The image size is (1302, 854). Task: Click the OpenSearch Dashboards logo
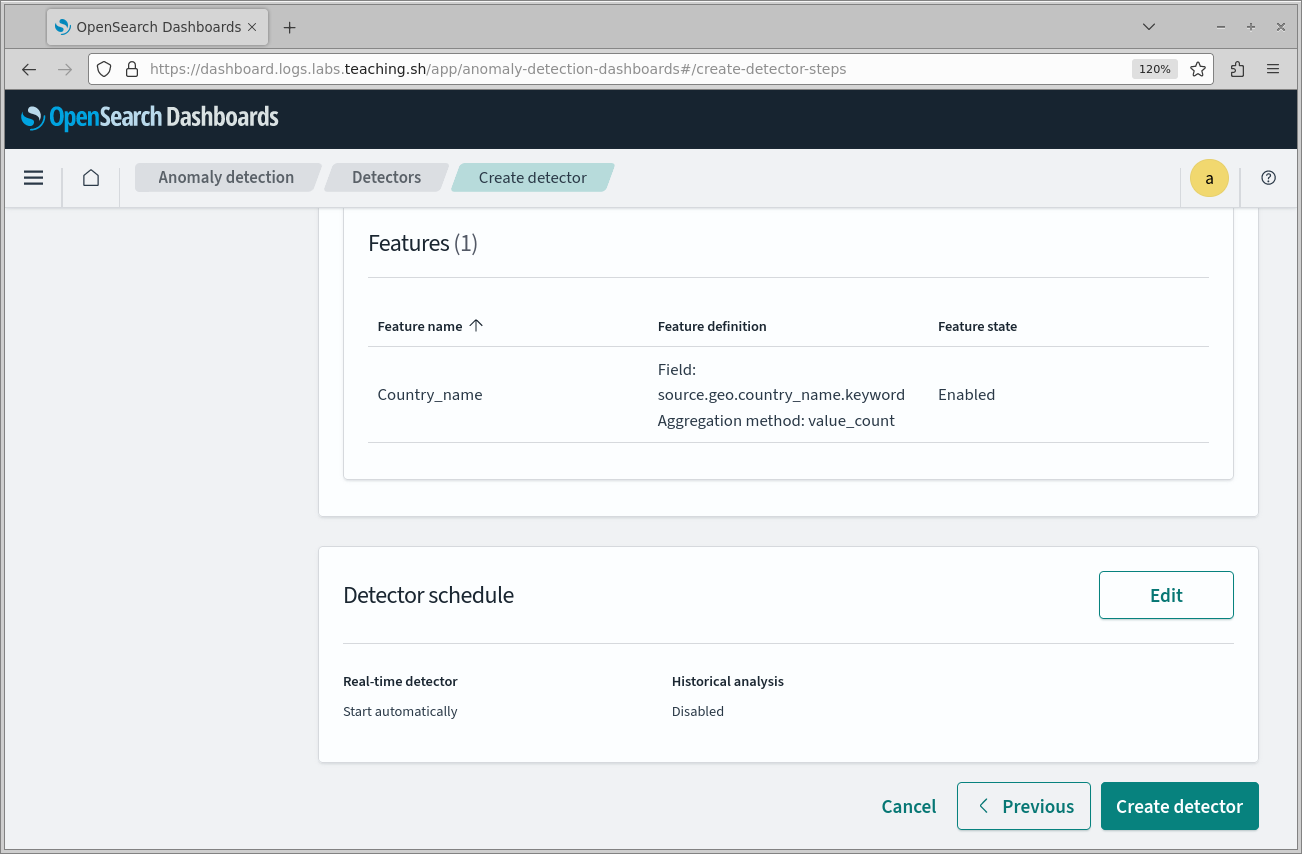[x=150, y=118]
